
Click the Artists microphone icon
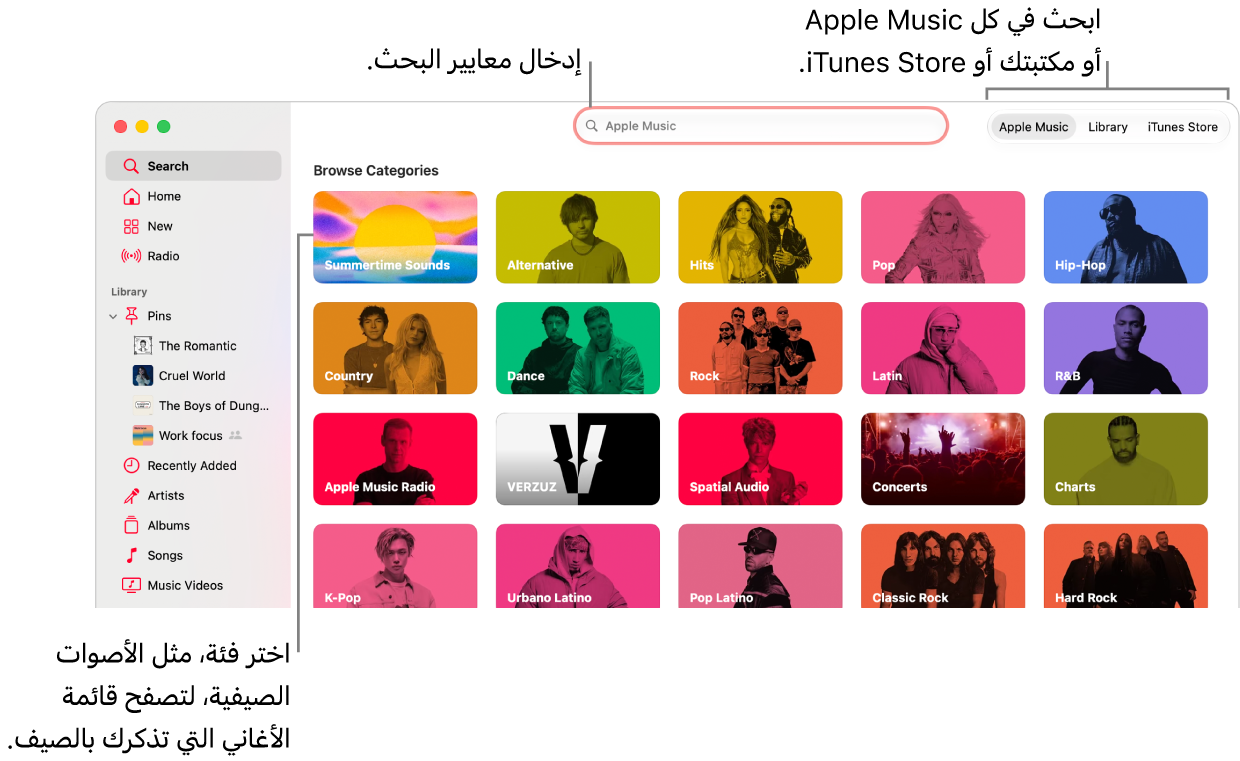[x=131, y=496]
